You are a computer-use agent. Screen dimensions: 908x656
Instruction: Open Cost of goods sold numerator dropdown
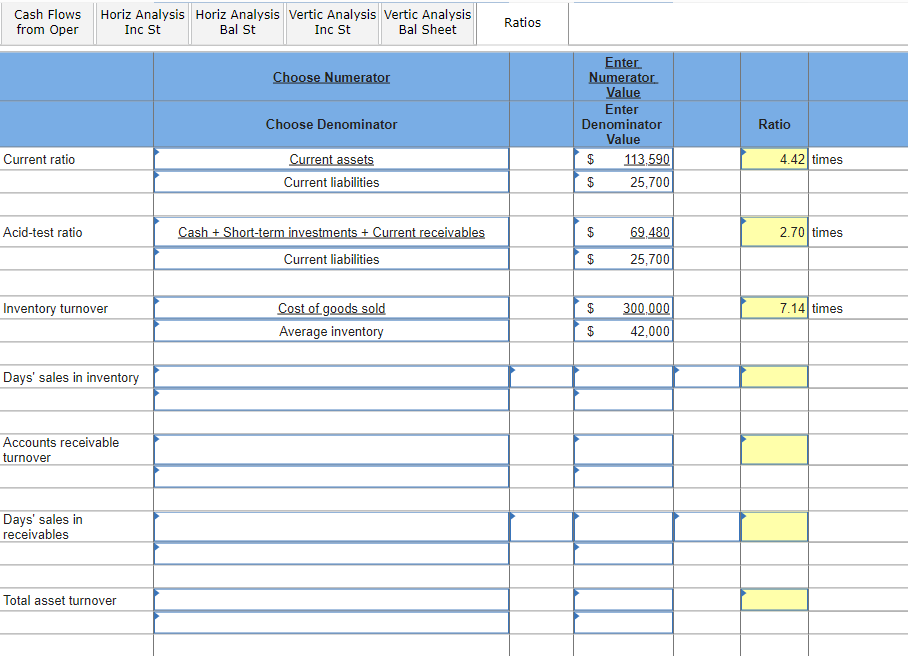coord(331,308)
